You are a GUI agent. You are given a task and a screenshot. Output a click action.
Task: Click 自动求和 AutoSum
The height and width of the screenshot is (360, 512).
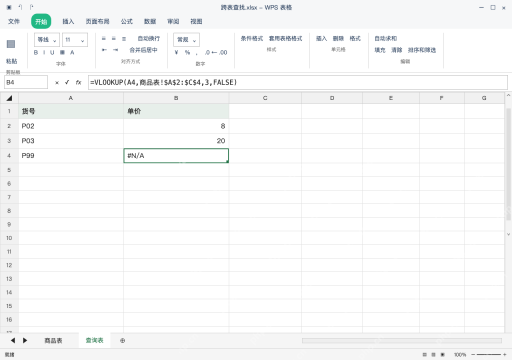point(386,39)
